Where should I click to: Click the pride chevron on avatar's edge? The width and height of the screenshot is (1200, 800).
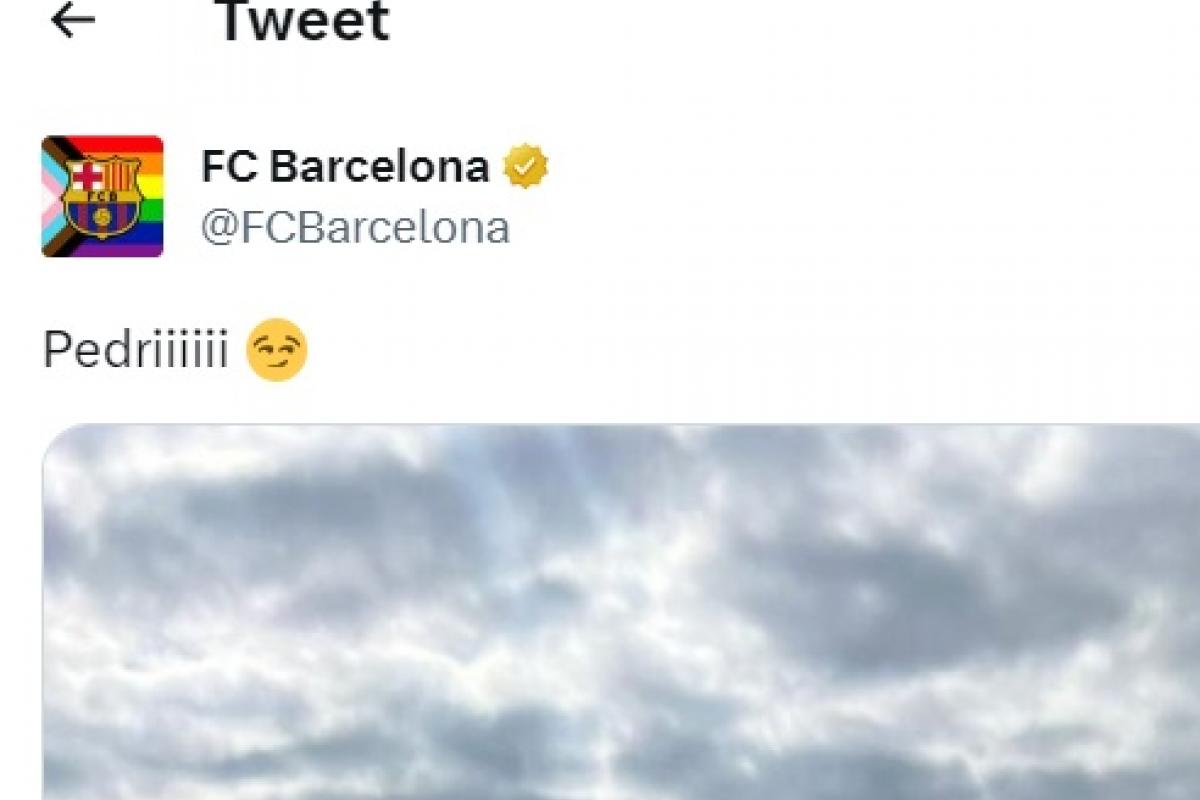pos(55,196)
